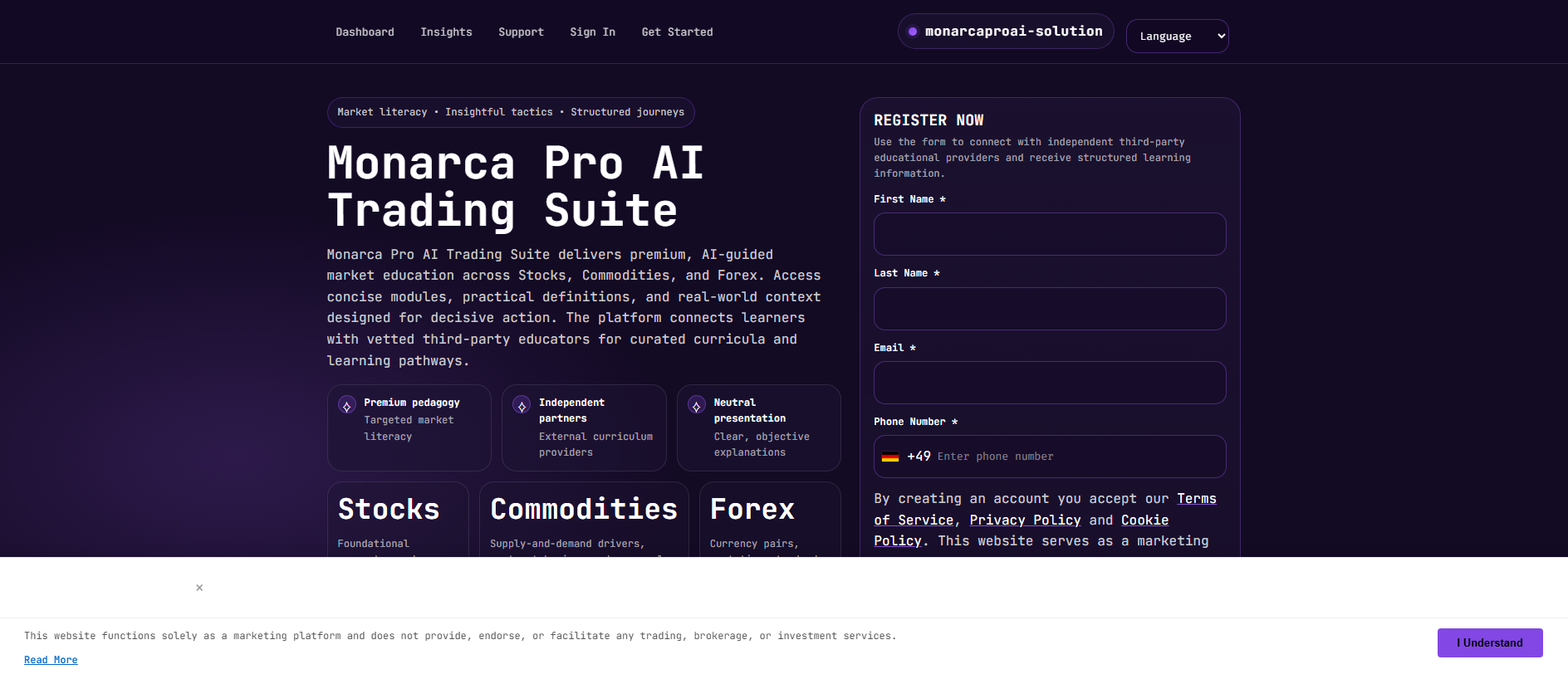Go to Insights in the navigation
This screenshot has width=1568, height=679.
point(446,32)
